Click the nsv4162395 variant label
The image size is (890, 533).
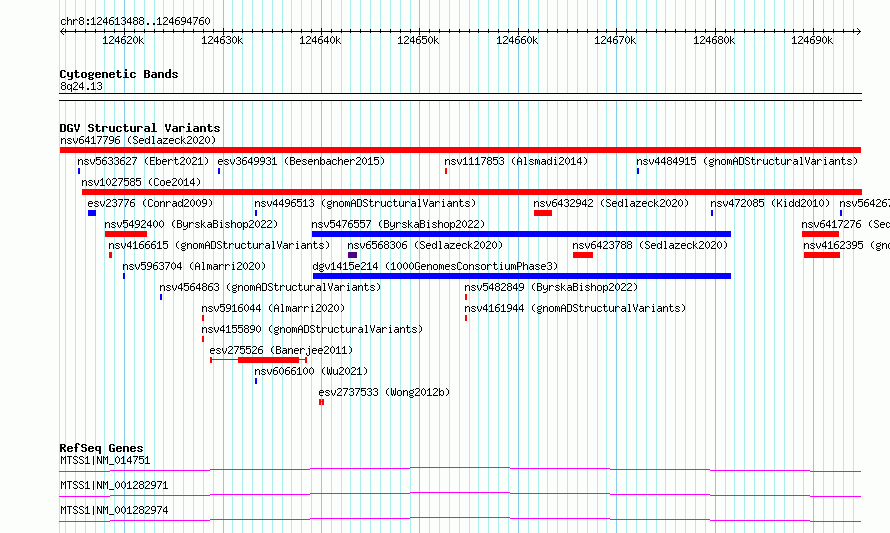click(x=846, y=245)
